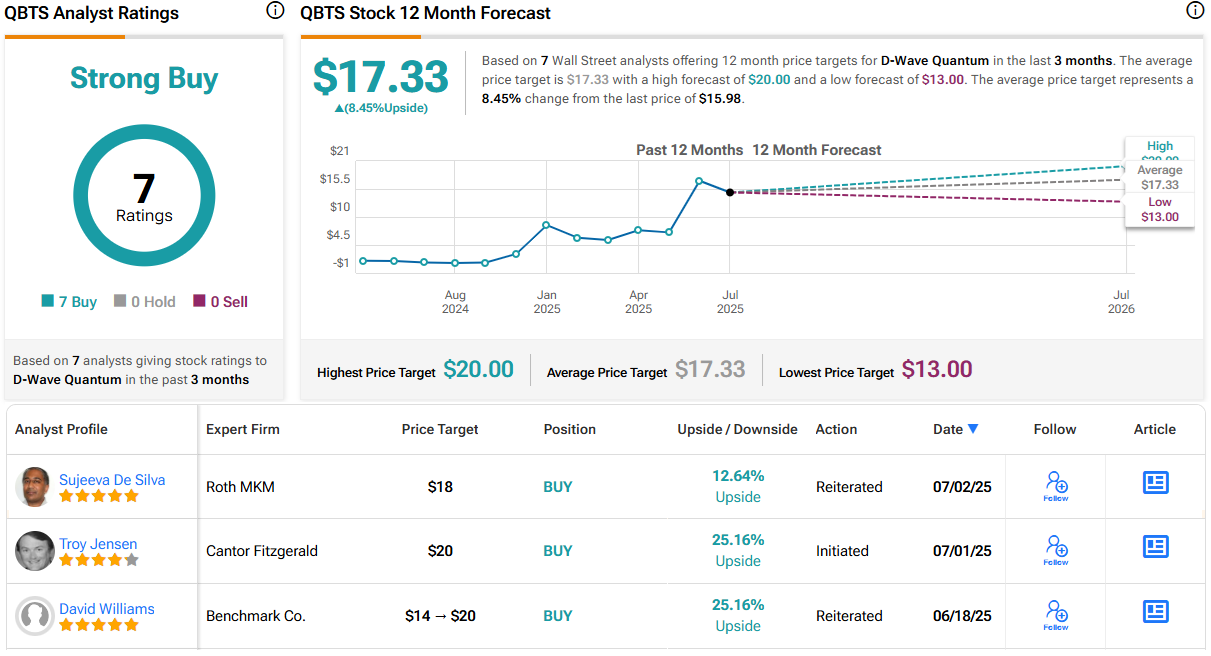Screen dimensions: 1211x656
Task: Click the maroon Sell legend swatch
Action: [x=199, y=301]
